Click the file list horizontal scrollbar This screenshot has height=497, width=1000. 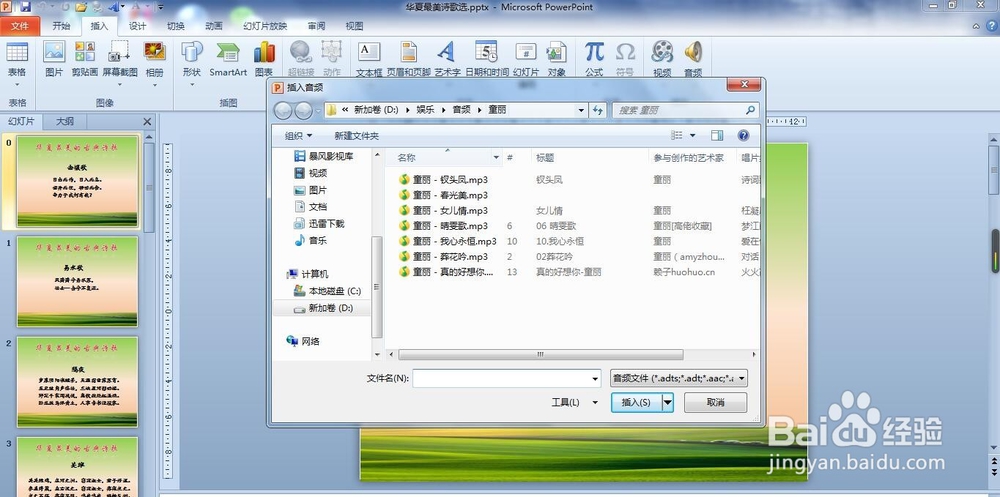(540, 355)
